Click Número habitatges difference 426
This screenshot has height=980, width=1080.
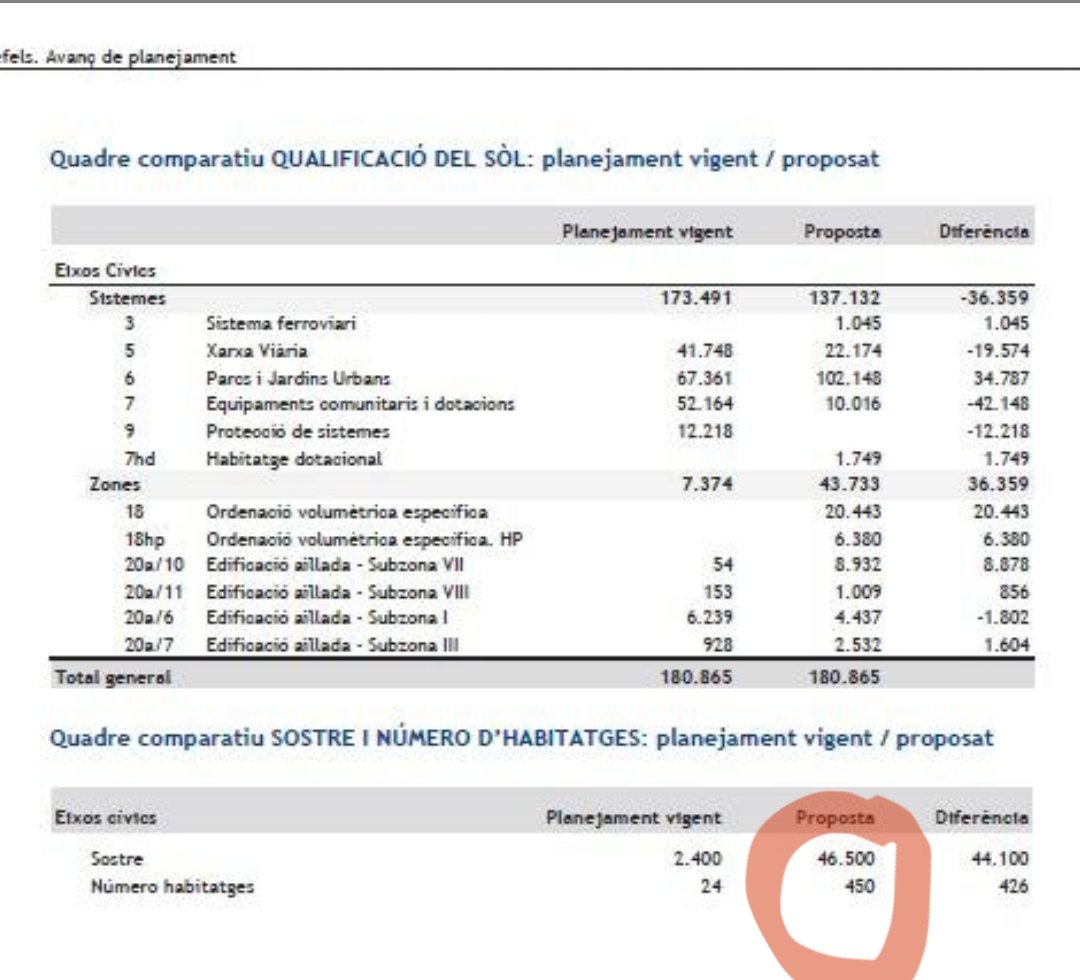tap(1014, 886)
